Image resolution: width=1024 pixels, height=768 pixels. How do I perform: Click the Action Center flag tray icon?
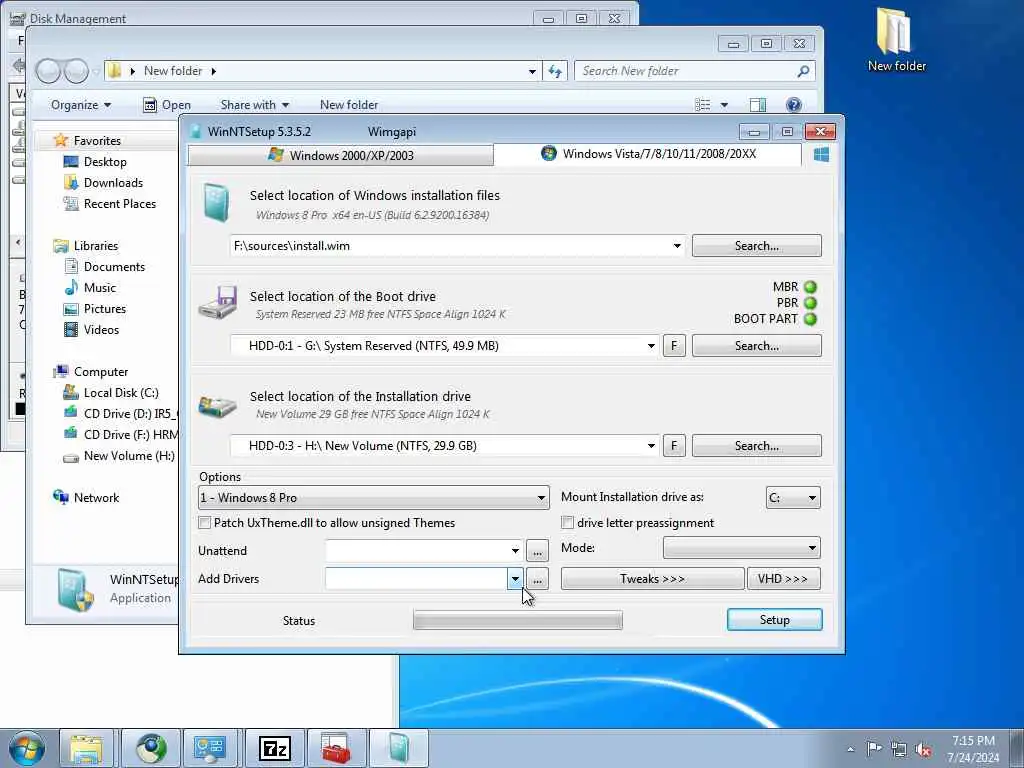tap(874, 748)
